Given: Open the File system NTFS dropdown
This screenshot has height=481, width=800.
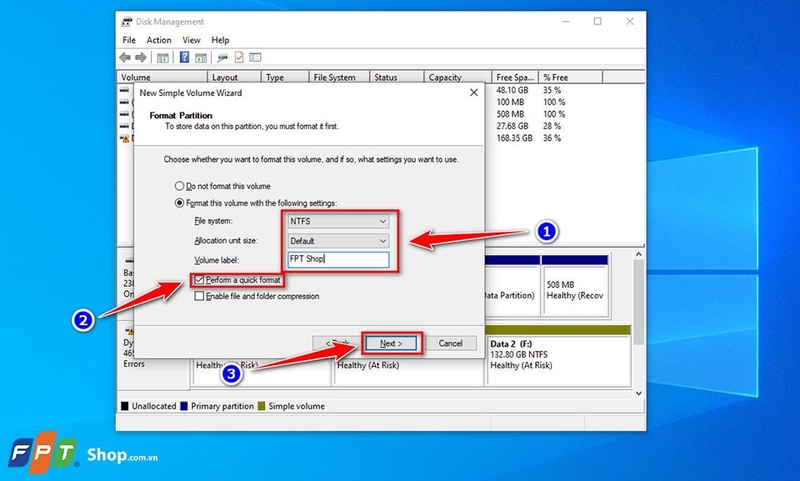Looking at the screenshot, I should 338,221.
